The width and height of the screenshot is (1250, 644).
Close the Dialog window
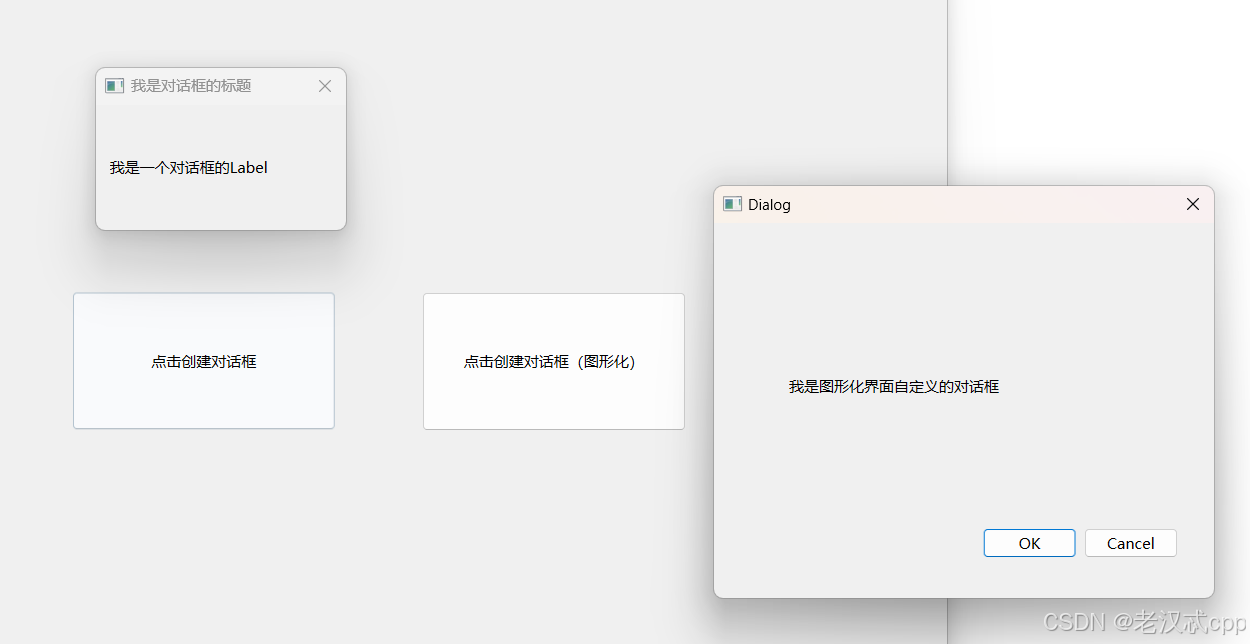[x=1192, y=204]
